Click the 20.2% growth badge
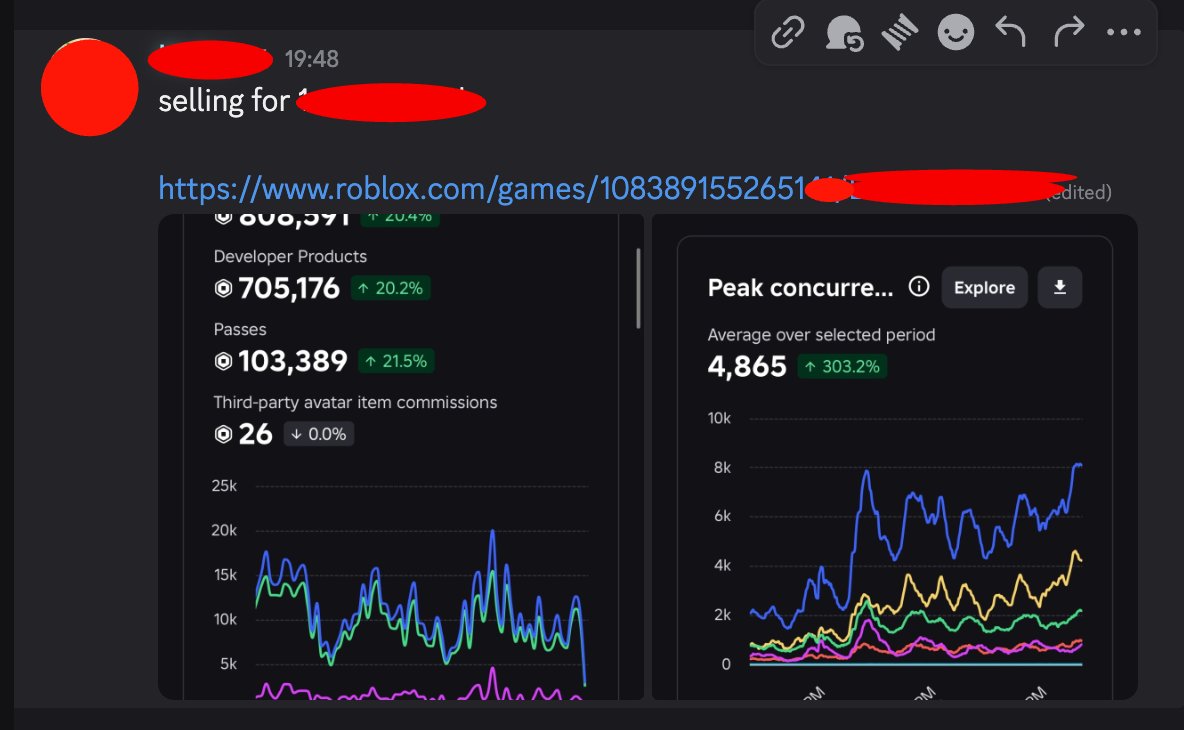 point(390,288)
